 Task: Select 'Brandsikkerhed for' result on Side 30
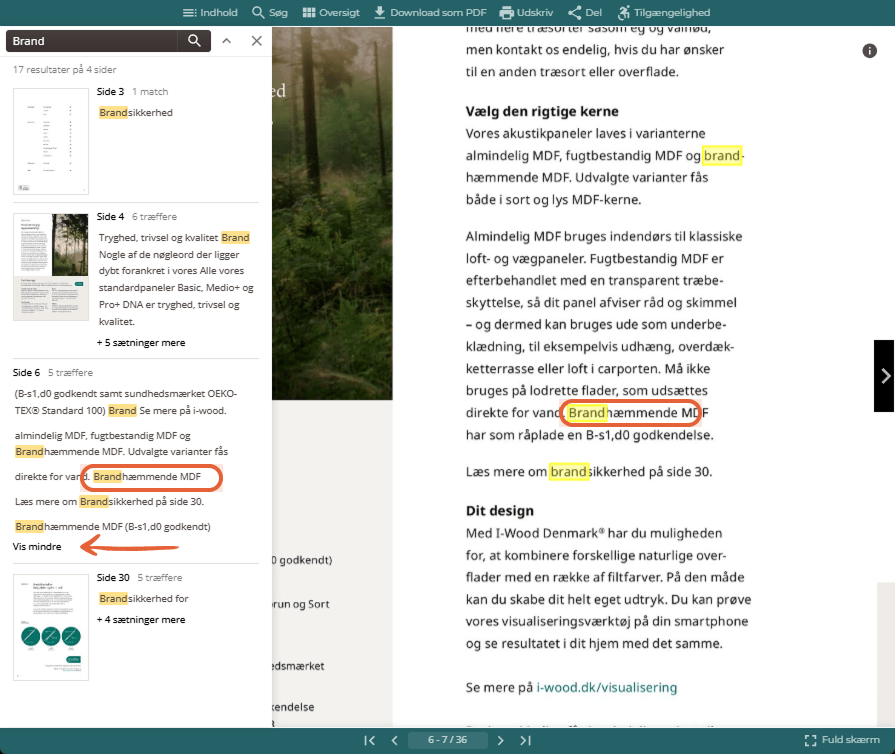coord(143,598)
